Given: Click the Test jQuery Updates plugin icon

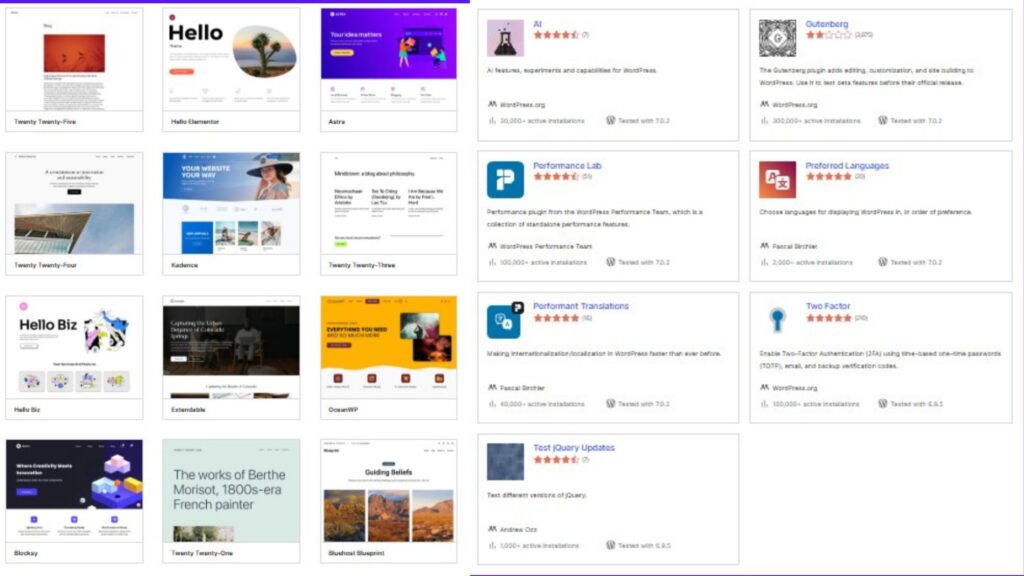Looking at the screenshot, I should (x=505, y=462).
